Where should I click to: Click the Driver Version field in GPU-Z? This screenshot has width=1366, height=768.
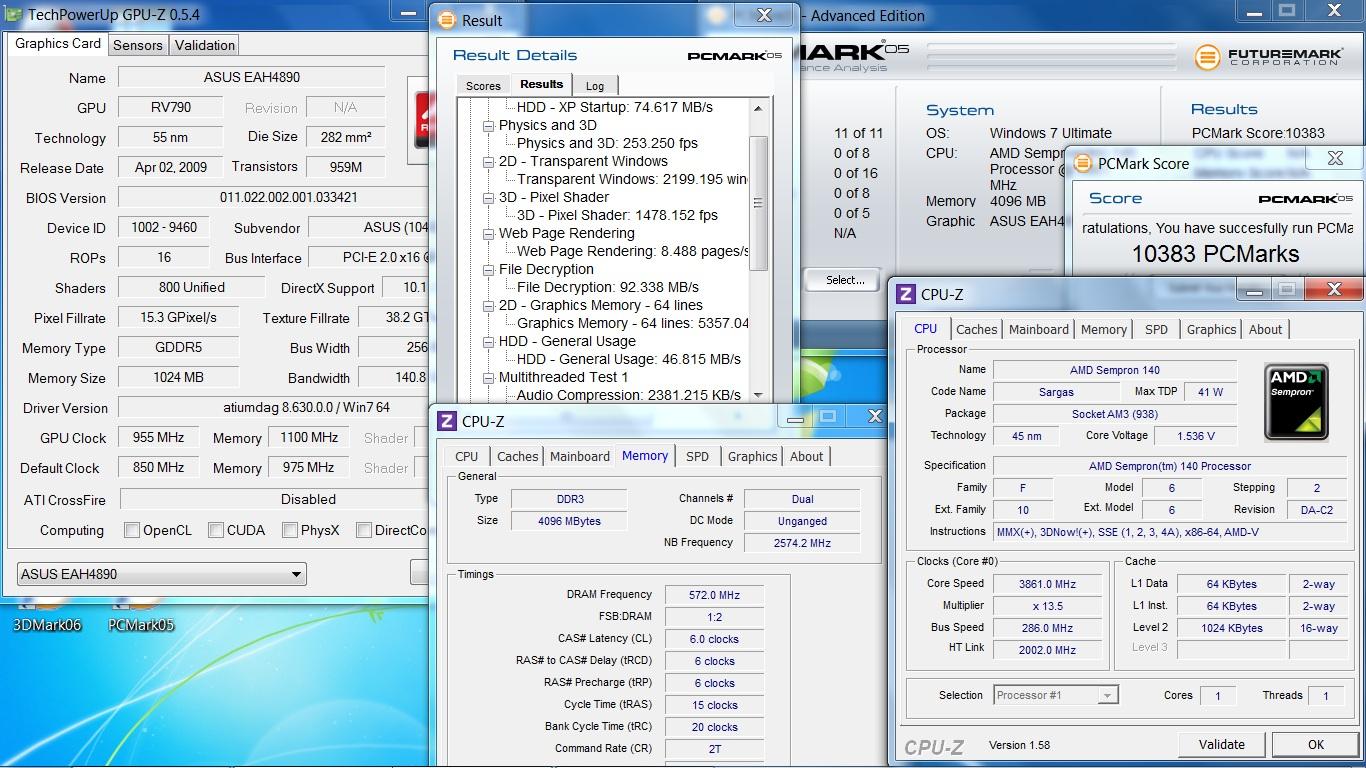[x=275, y=408]
